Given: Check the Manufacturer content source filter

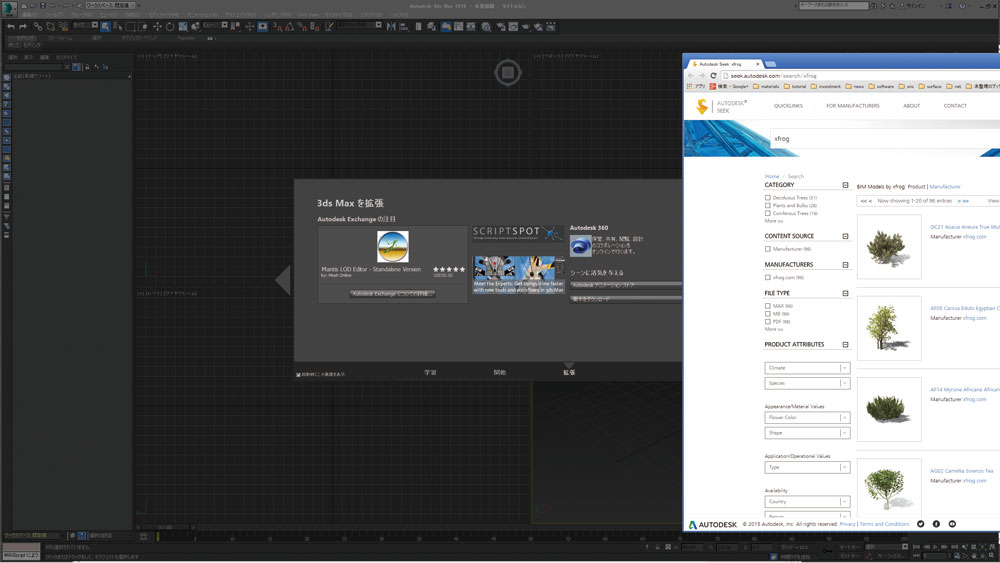Looking at the screenshot, I should click(x=768, y=249).
